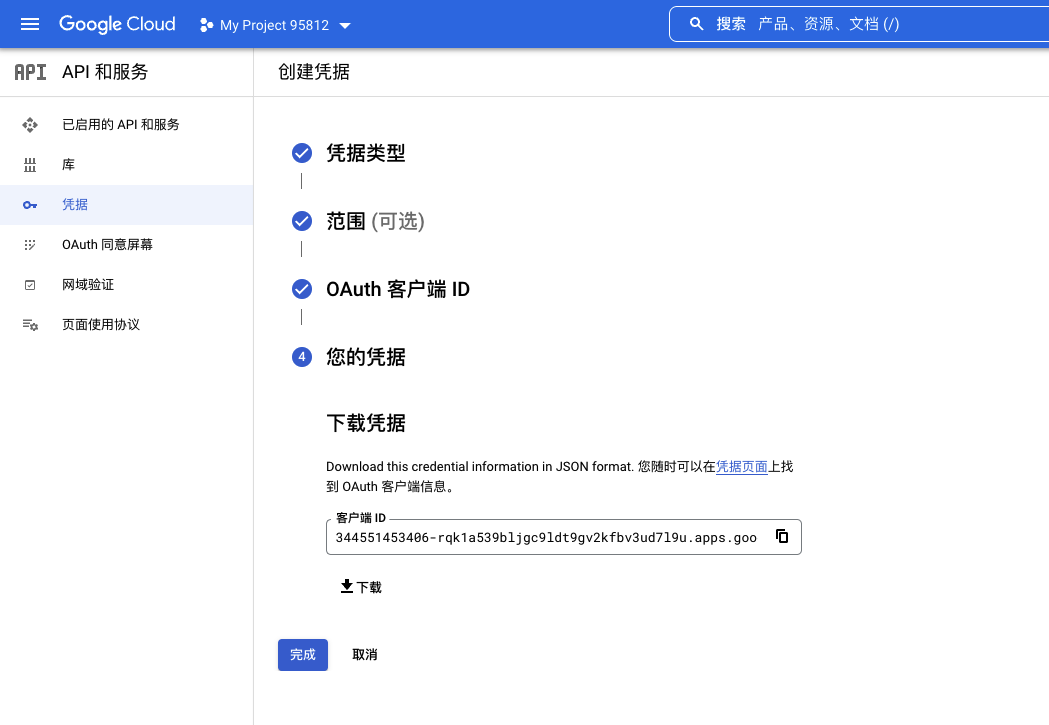The height and width of the screenshot is (725, 1049).
Task: Click the API logo icon in sidebar header
Action: click(x=30, y=72)
